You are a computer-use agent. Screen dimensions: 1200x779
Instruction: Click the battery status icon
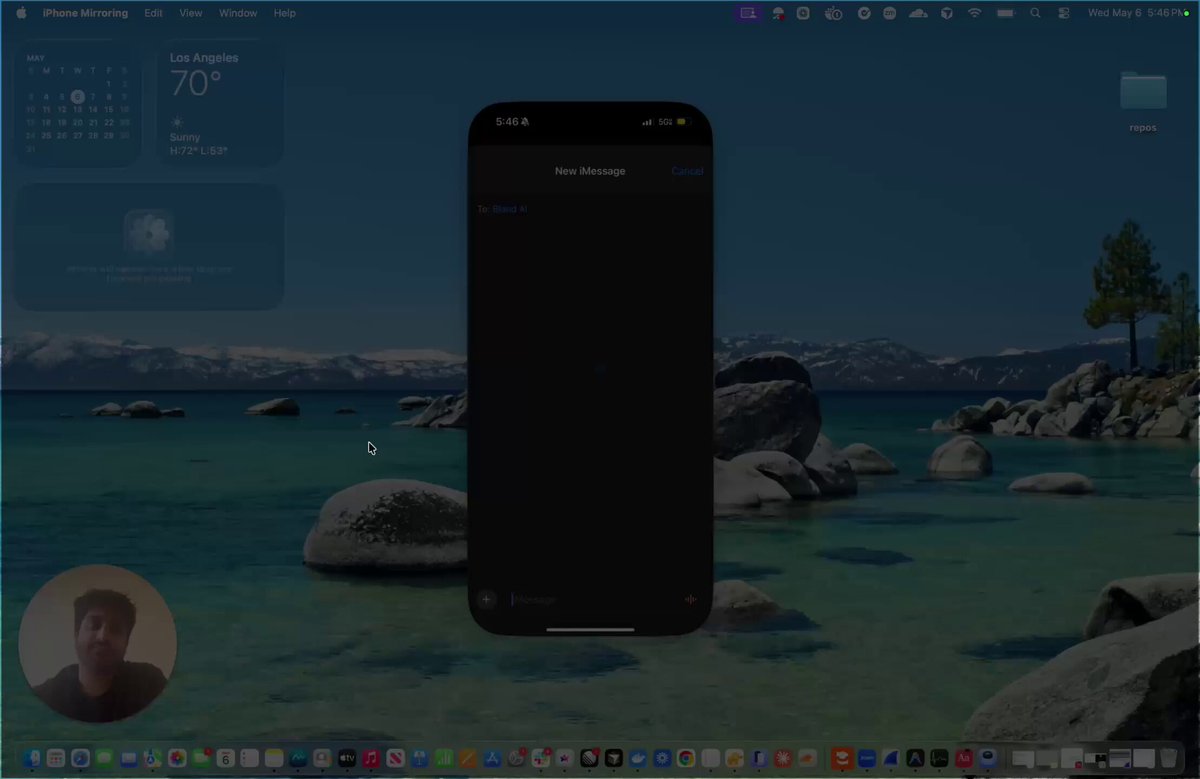pos(1005,13)
